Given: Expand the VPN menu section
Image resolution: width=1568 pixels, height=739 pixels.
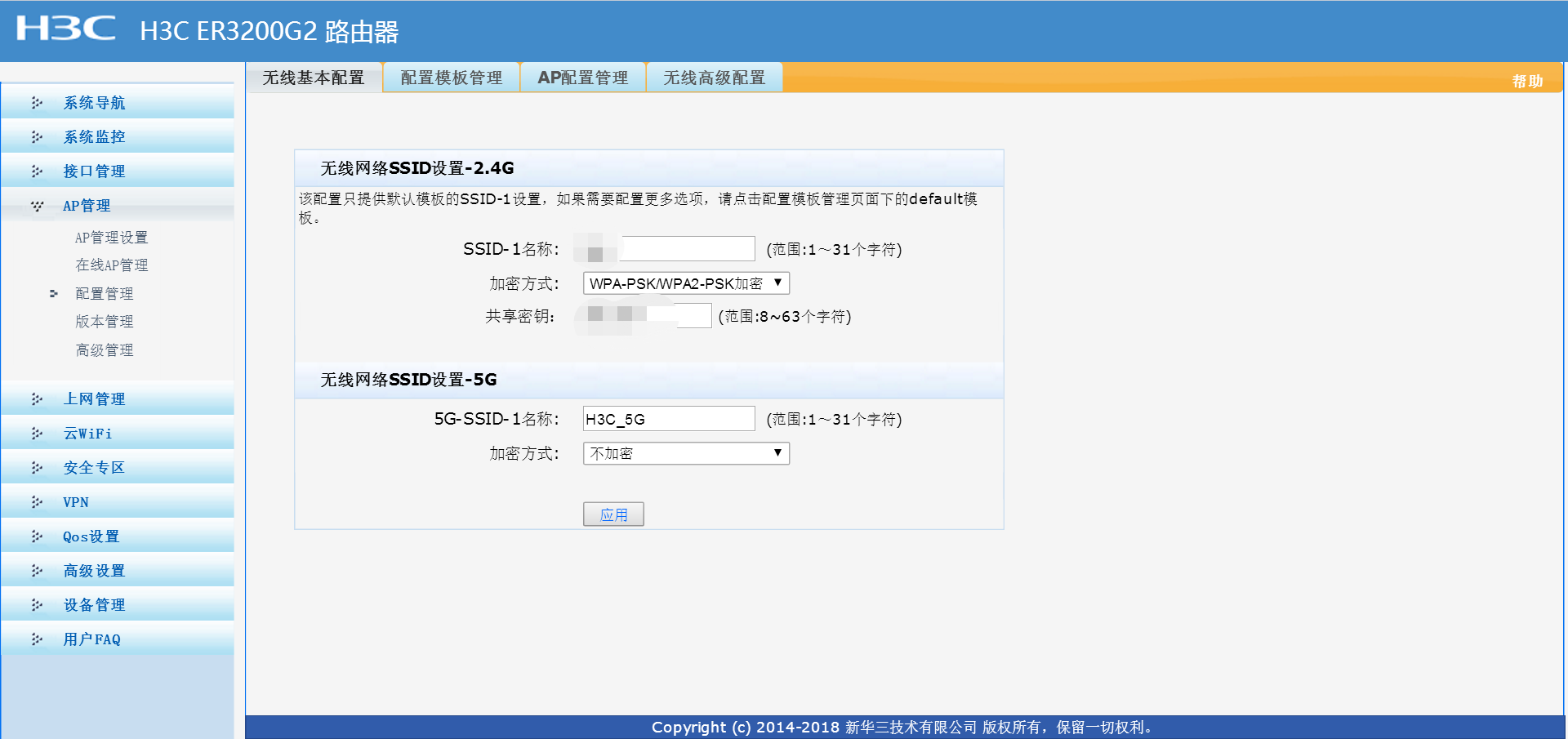Looking at the screenshot, I should 118,502.
